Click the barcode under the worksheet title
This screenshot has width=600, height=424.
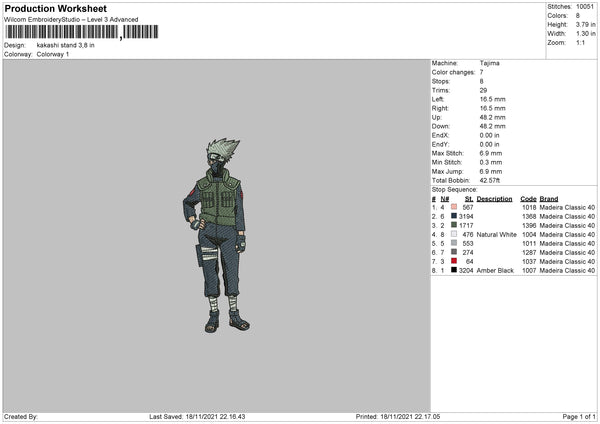[x=82, y=32]
